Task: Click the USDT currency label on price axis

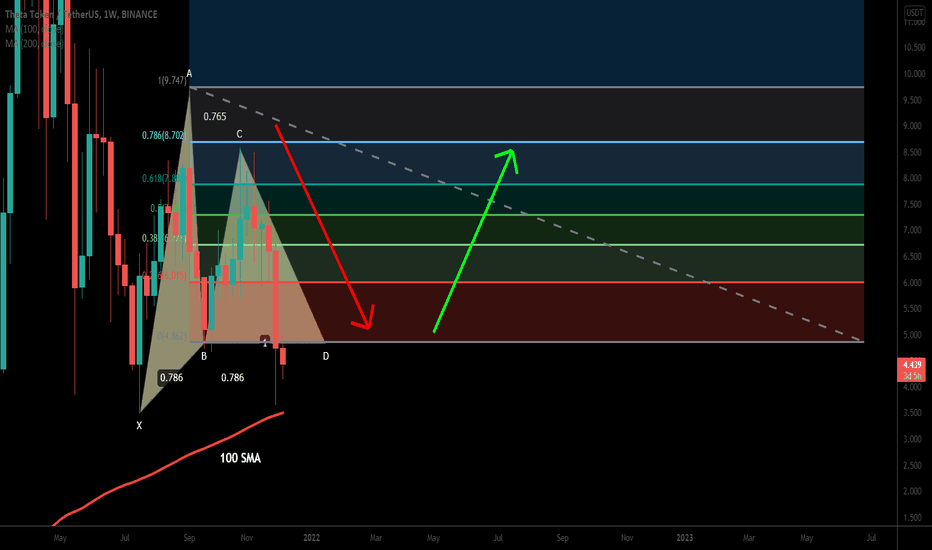Action: pyautogui.click(x=914, y=12)
